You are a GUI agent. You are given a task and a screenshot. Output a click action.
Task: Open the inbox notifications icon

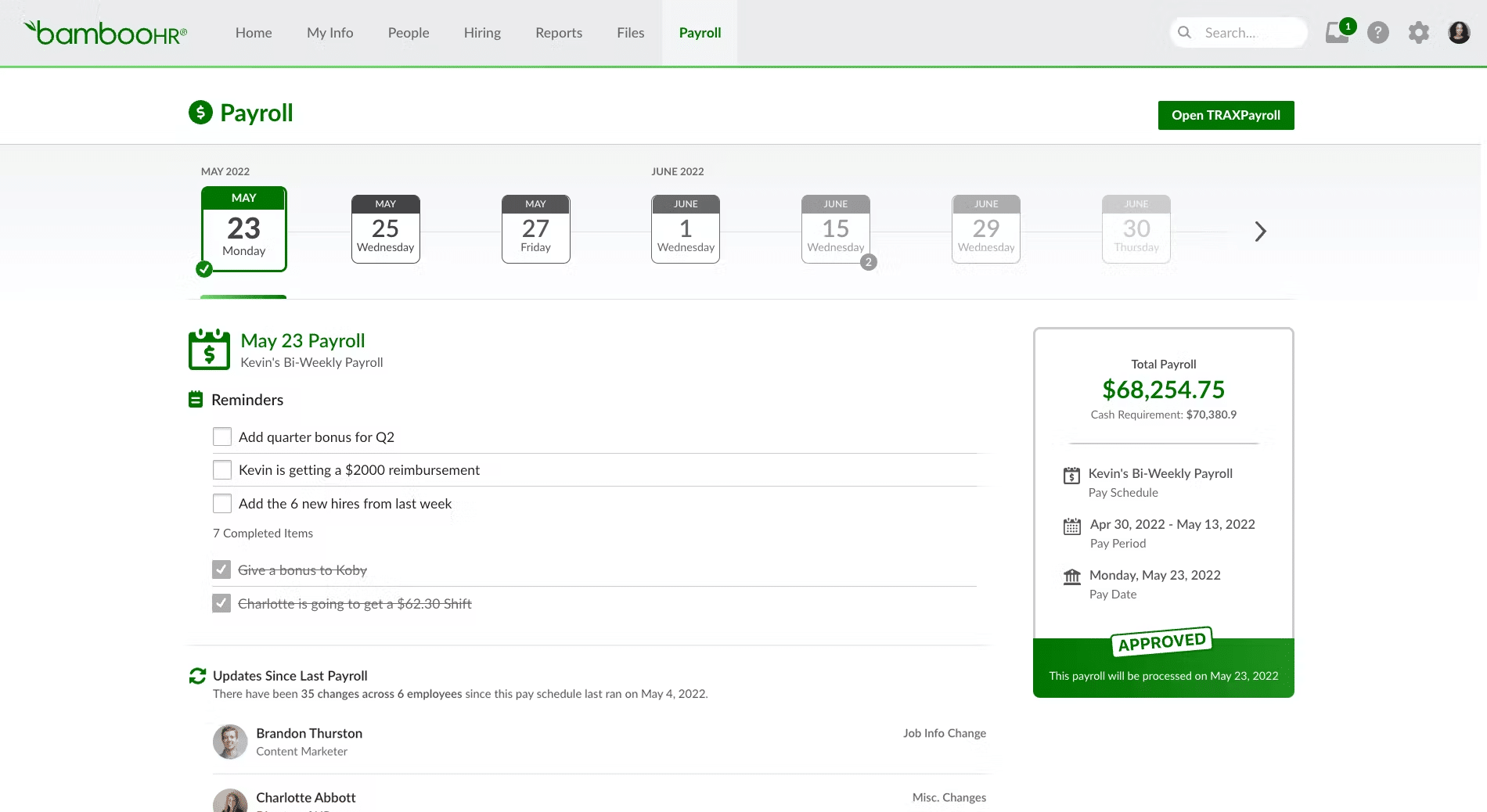1338,32
